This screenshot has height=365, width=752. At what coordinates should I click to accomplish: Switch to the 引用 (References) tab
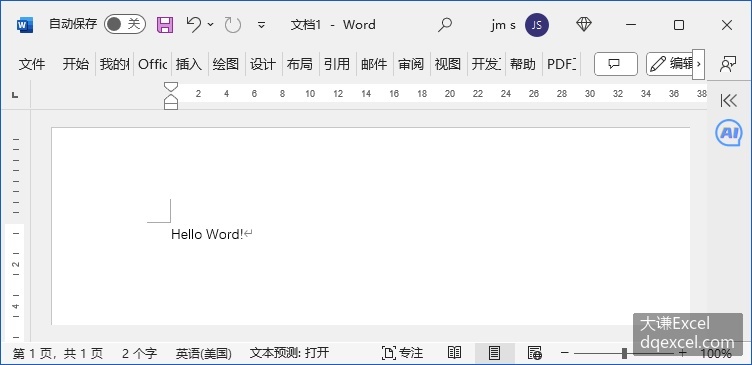coord(337,64)
